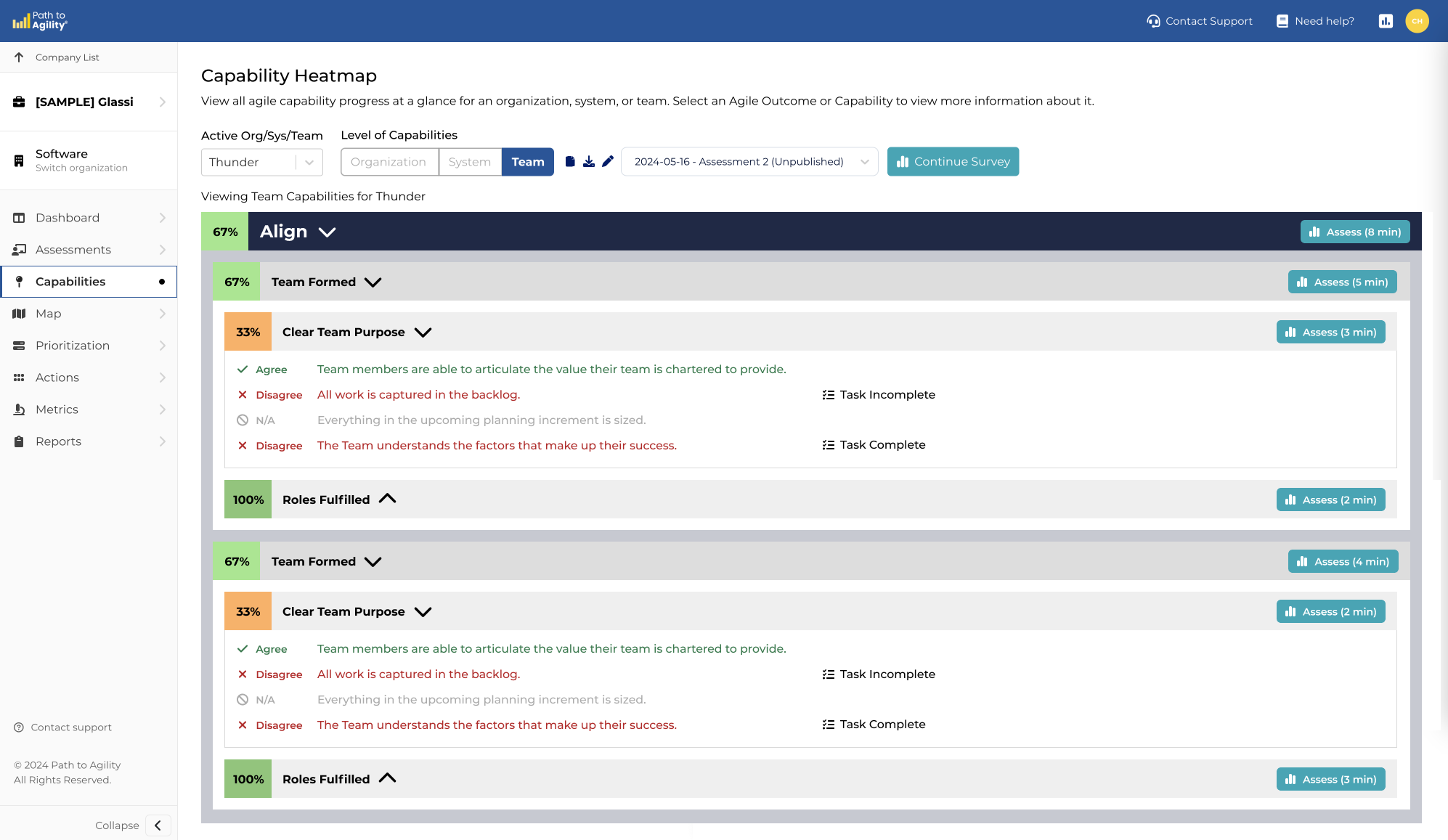Collapse the Align section chevron
This screenshot has height=840, width=1448.
click(x=328, y=232)
